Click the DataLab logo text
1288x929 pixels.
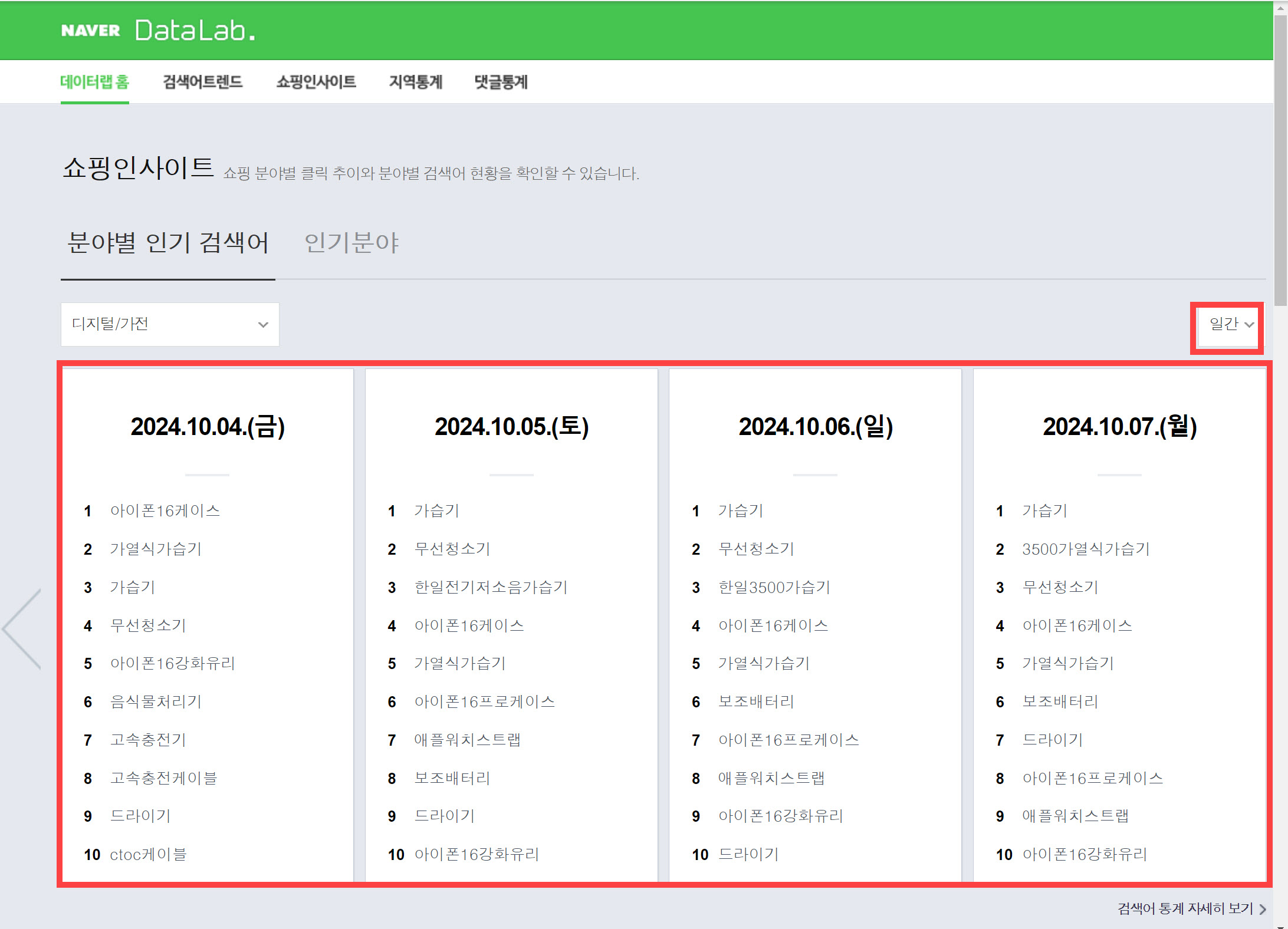(x=195, y=31)
